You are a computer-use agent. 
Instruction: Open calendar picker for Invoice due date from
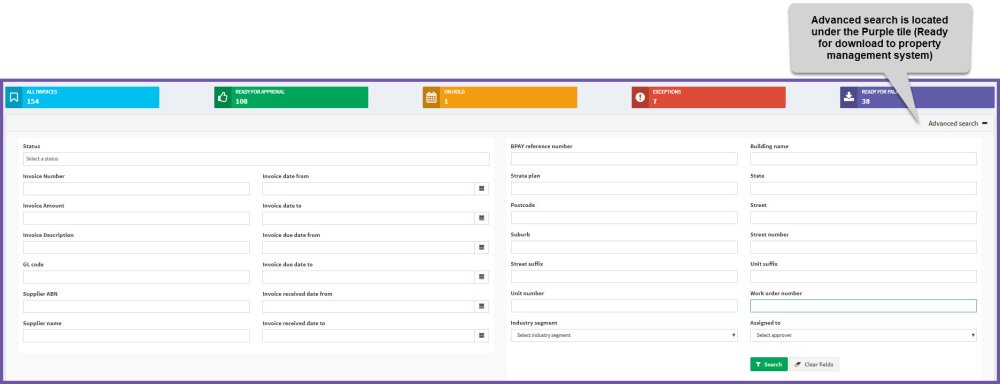click(482, 247)
